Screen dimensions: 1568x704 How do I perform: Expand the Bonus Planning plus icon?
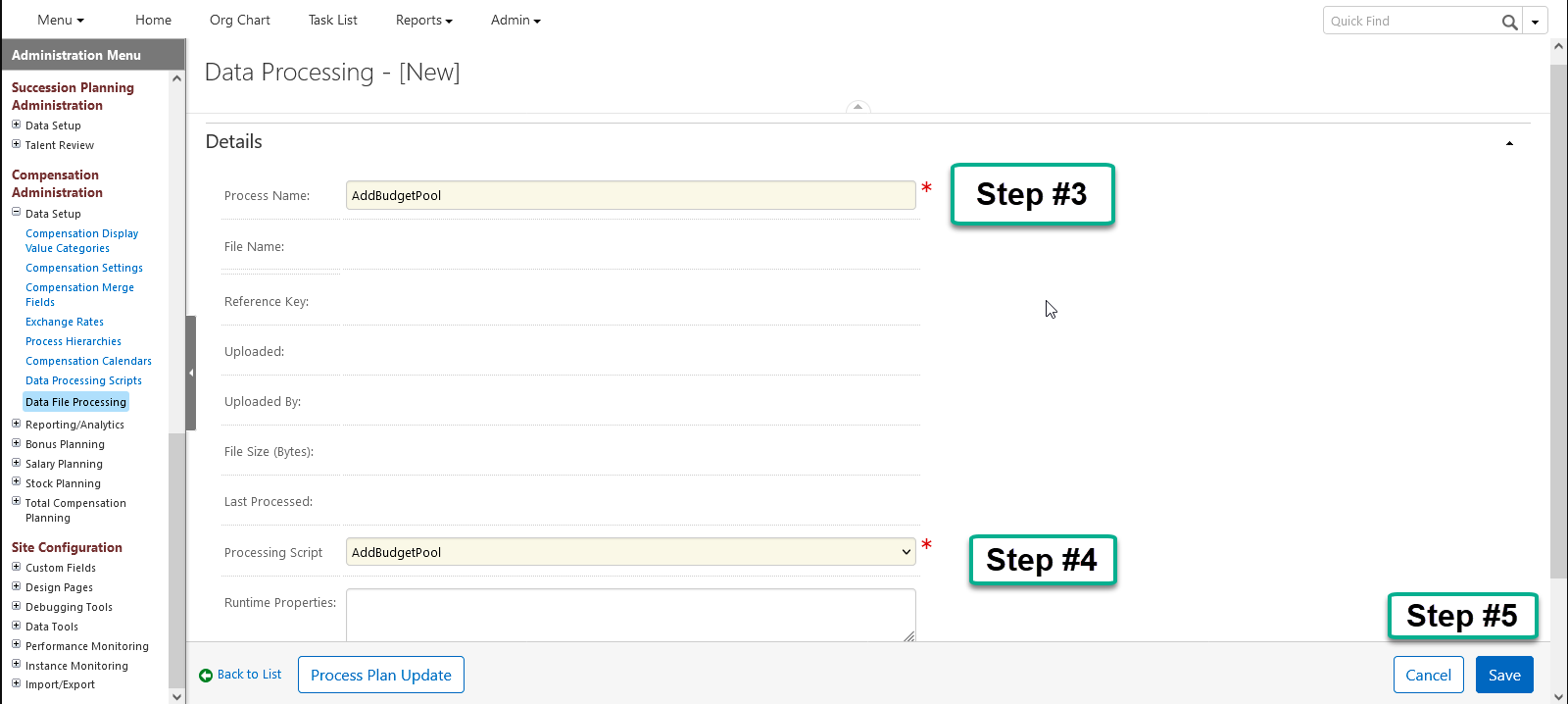click(x=16, y=443)
